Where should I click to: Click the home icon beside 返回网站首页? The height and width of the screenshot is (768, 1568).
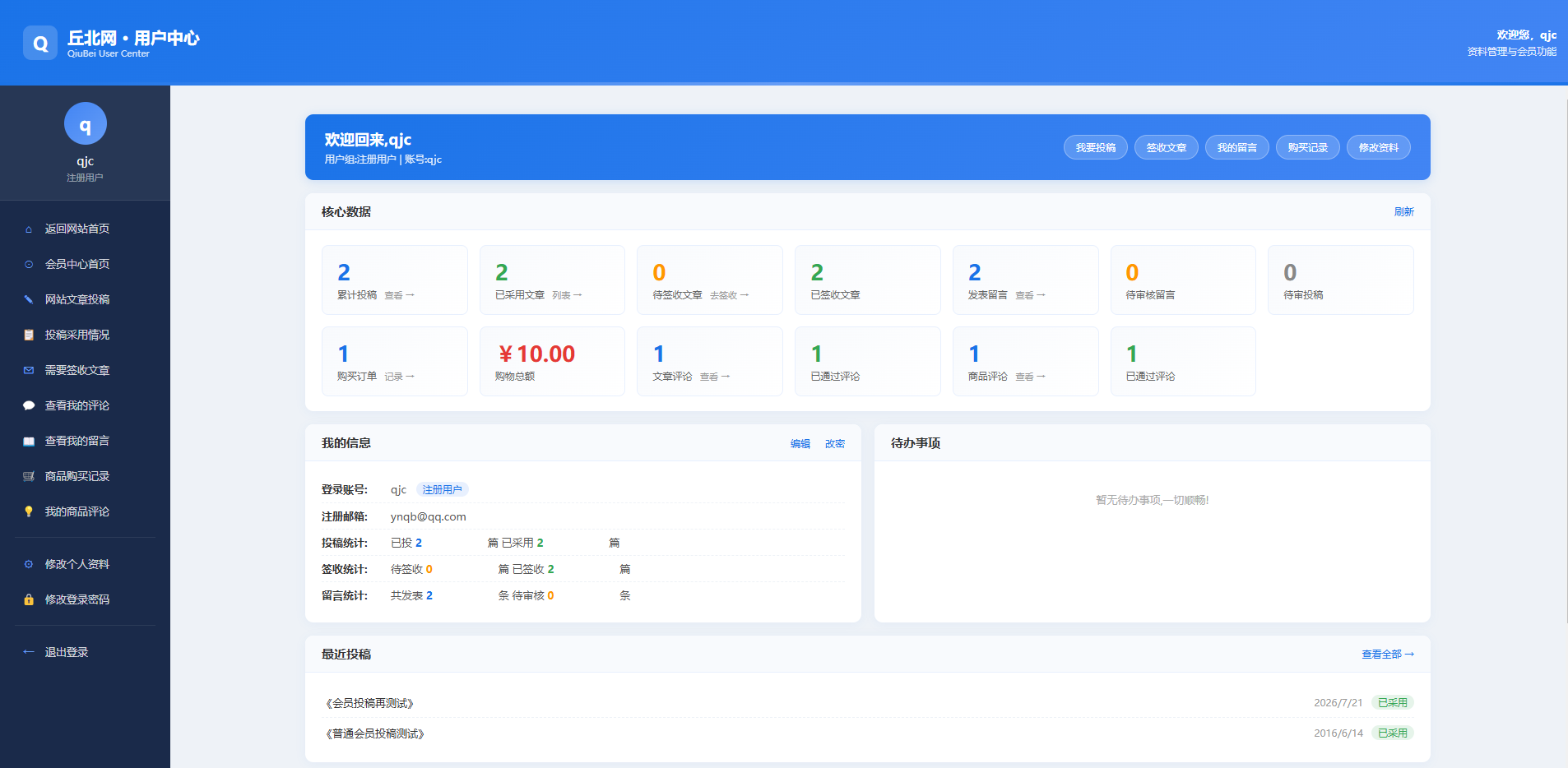(29, 229)
